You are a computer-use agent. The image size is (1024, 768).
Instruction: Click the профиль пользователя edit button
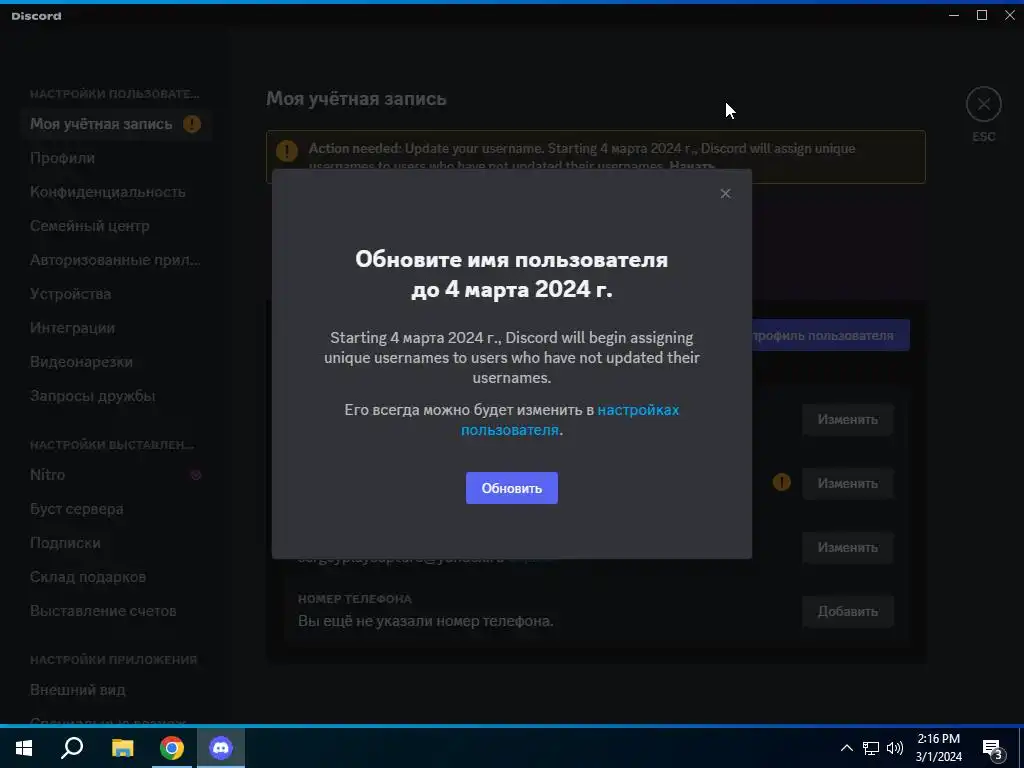click(x=830, y=336)
